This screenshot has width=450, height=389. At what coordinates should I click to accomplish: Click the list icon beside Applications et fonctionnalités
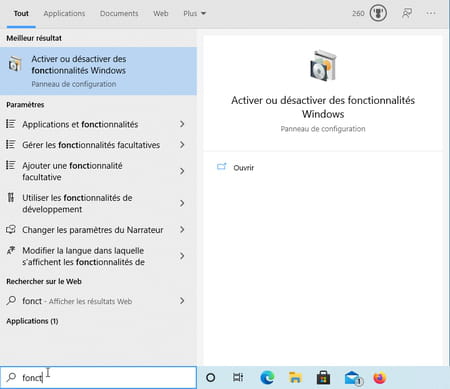point(11,124)
